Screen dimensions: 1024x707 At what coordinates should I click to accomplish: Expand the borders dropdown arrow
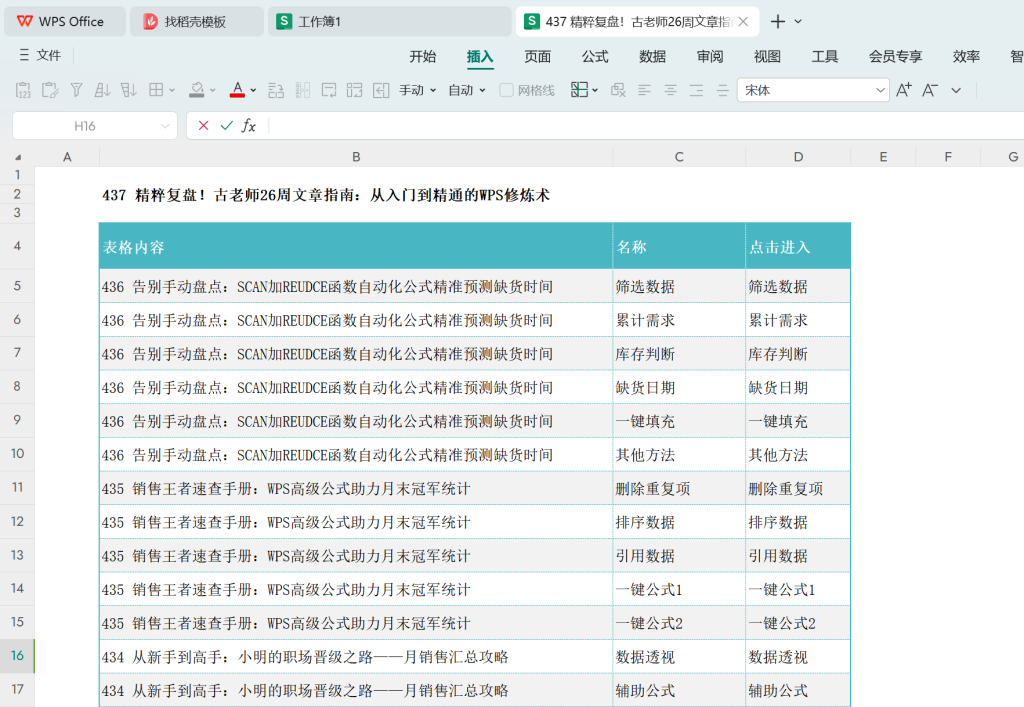coord(172,90)
